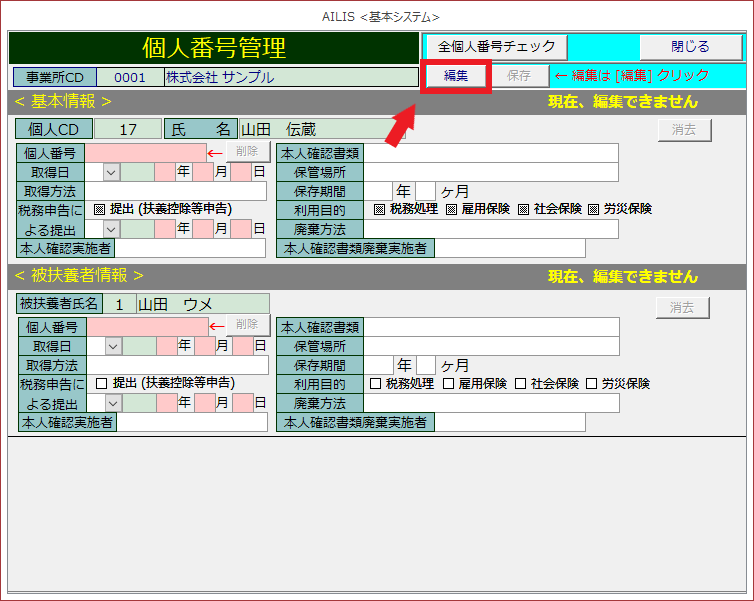Toggle the 税務処理 checkbox in 基本情報
The height and width of the screenshot is (601, 754).
379,210
